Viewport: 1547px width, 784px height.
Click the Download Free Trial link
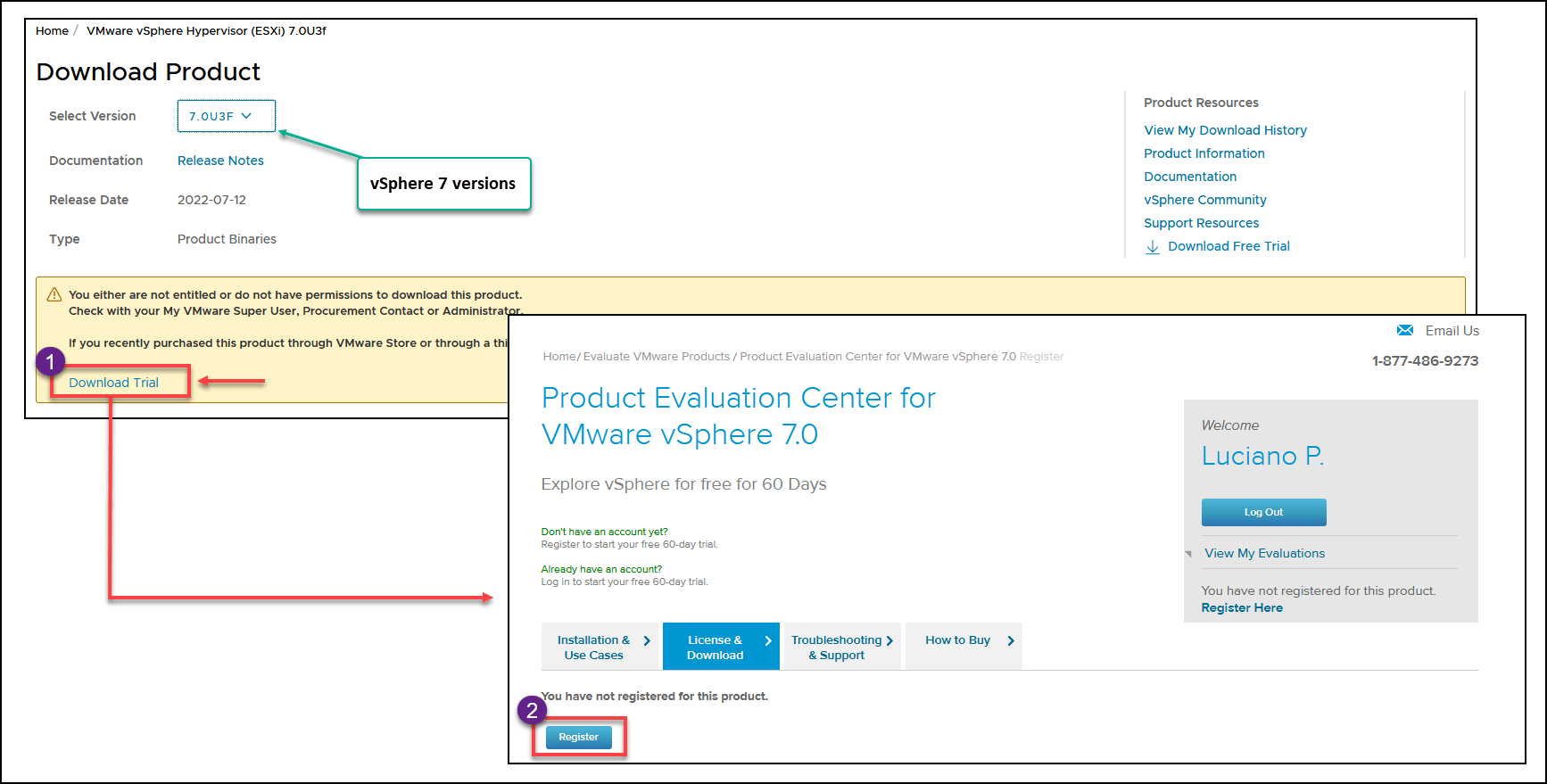coord(1228,246)
